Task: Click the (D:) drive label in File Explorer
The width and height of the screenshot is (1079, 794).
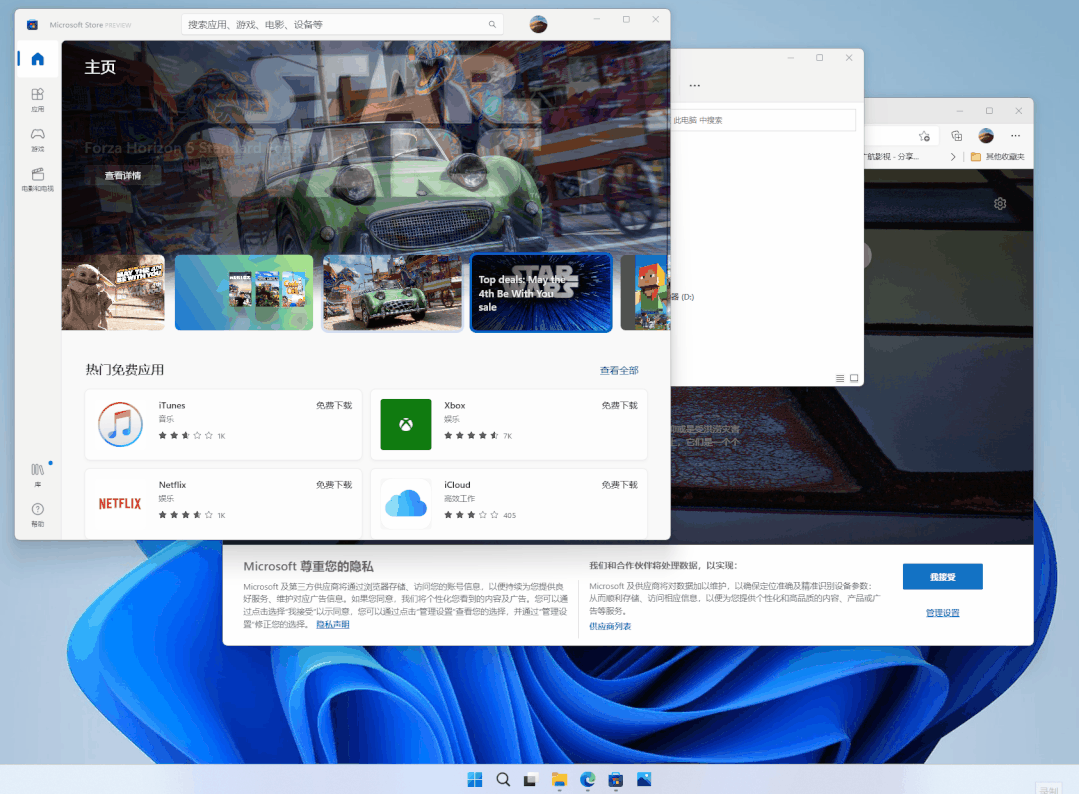Action: pyautogui.click(x=683, y=297)
